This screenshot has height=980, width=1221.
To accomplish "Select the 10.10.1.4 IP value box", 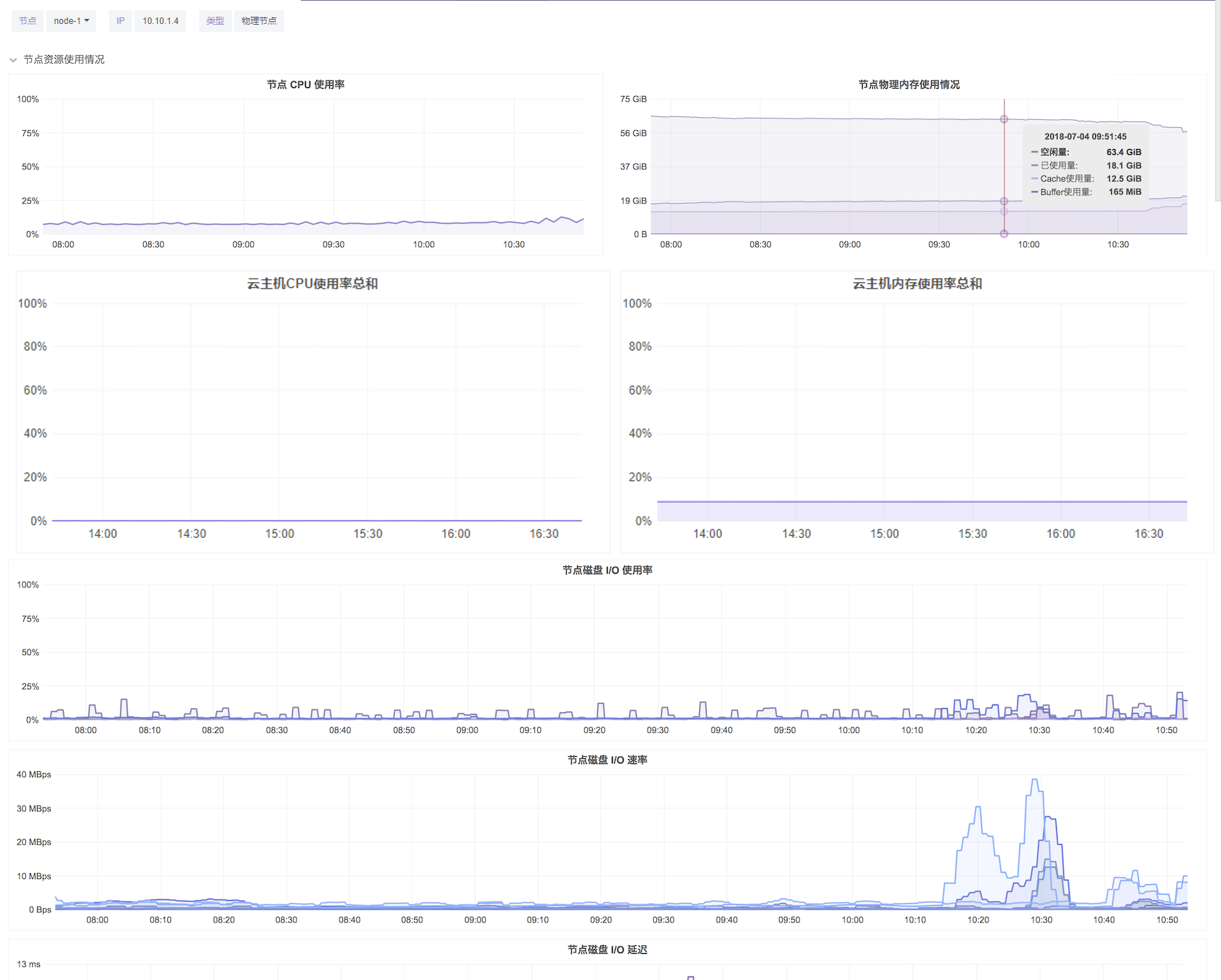I will coord(160,21).
